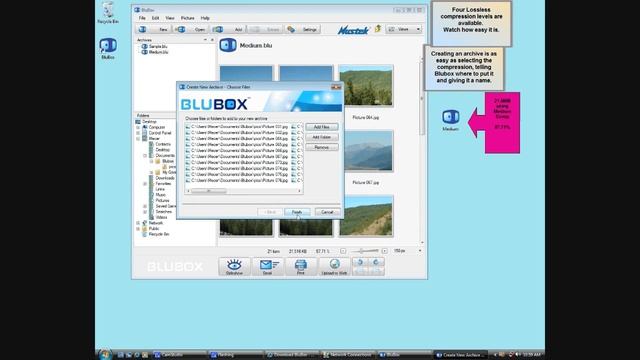Click the Remove button in dialog
Image resolution: width=640 pixels, height=360 pixels.
tap(322, 147)
